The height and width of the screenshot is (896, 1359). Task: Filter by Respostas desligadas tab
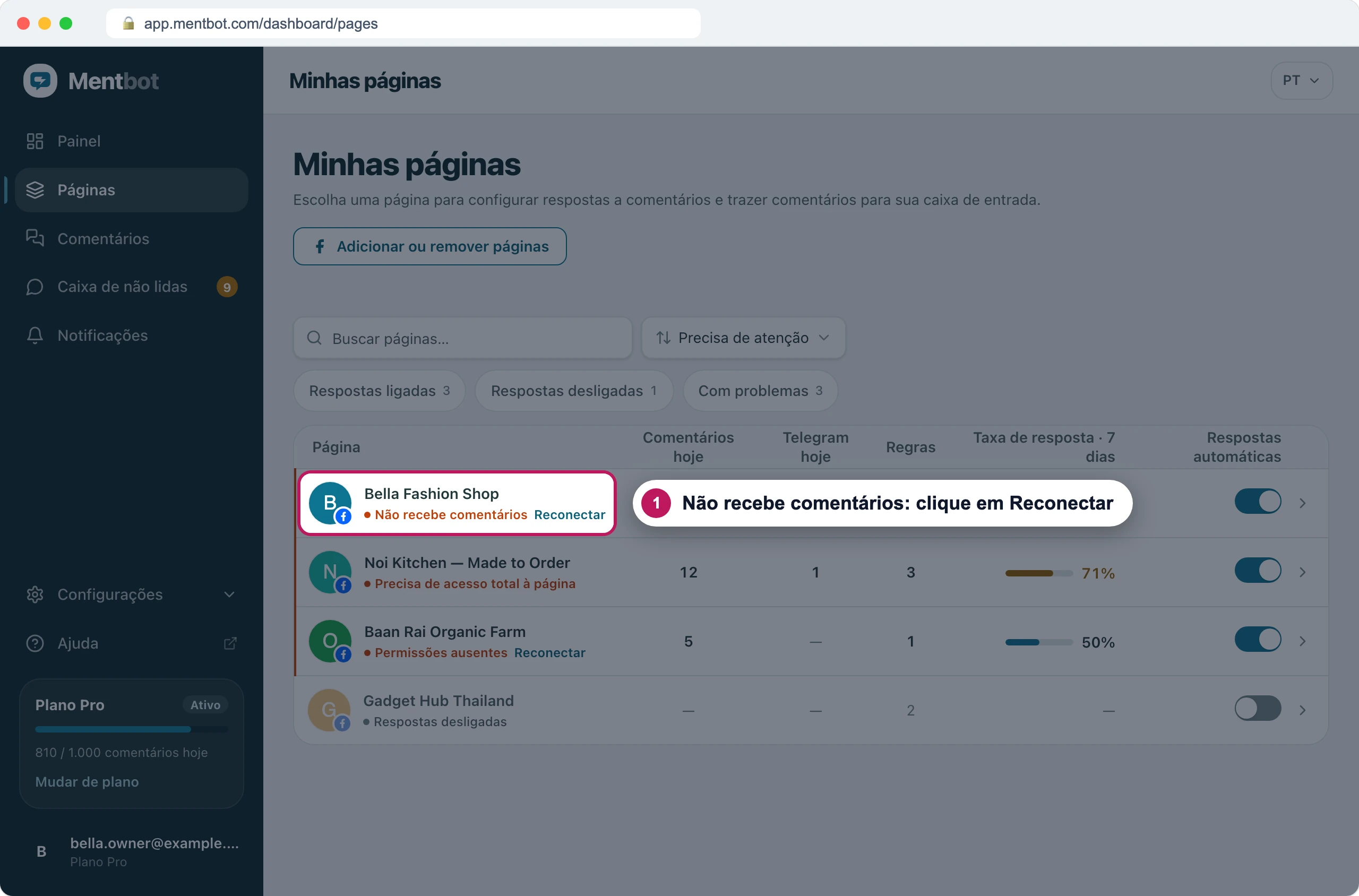click(x=574, y=391)
